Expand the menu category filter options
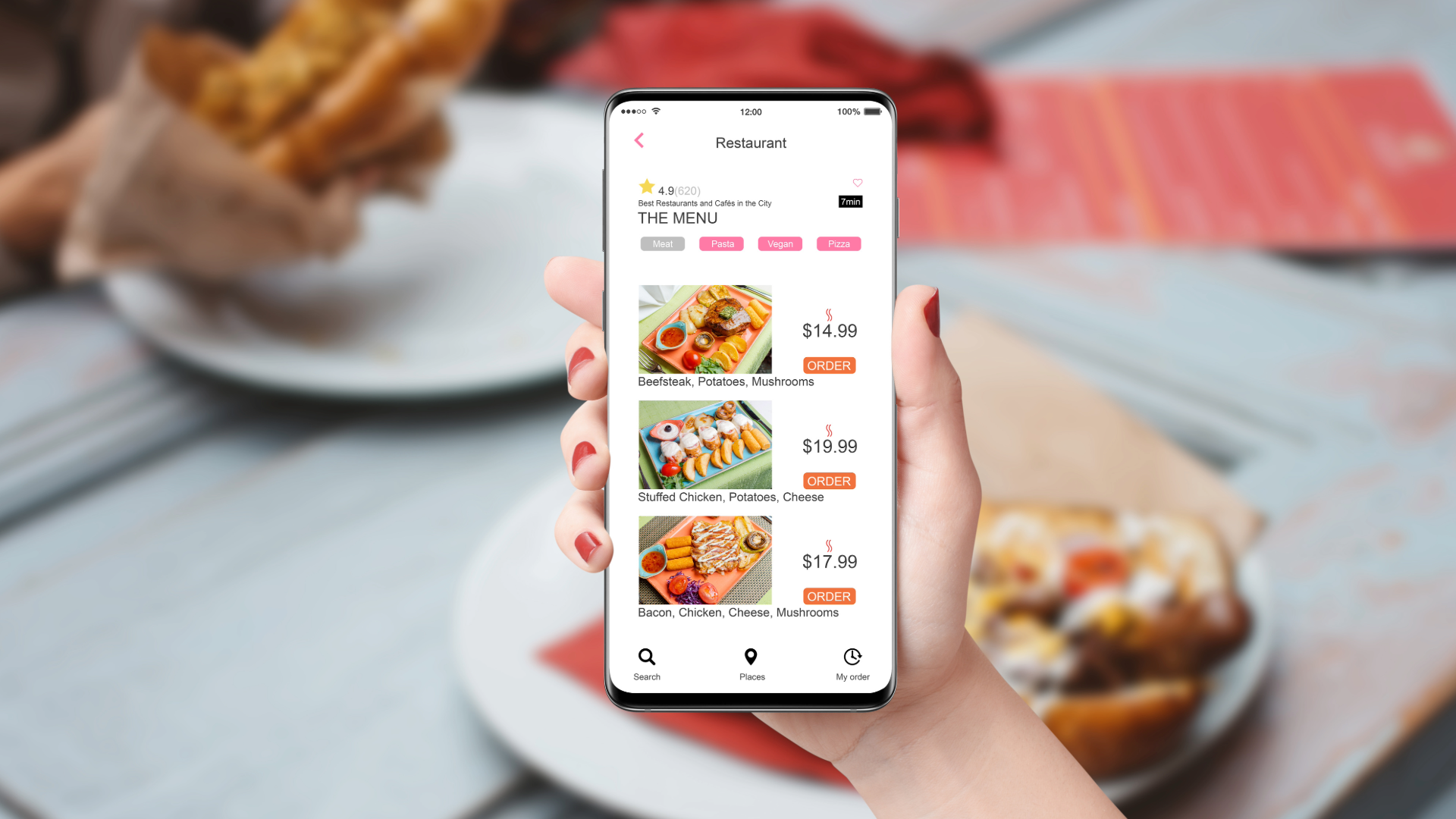 pos(838,243)
